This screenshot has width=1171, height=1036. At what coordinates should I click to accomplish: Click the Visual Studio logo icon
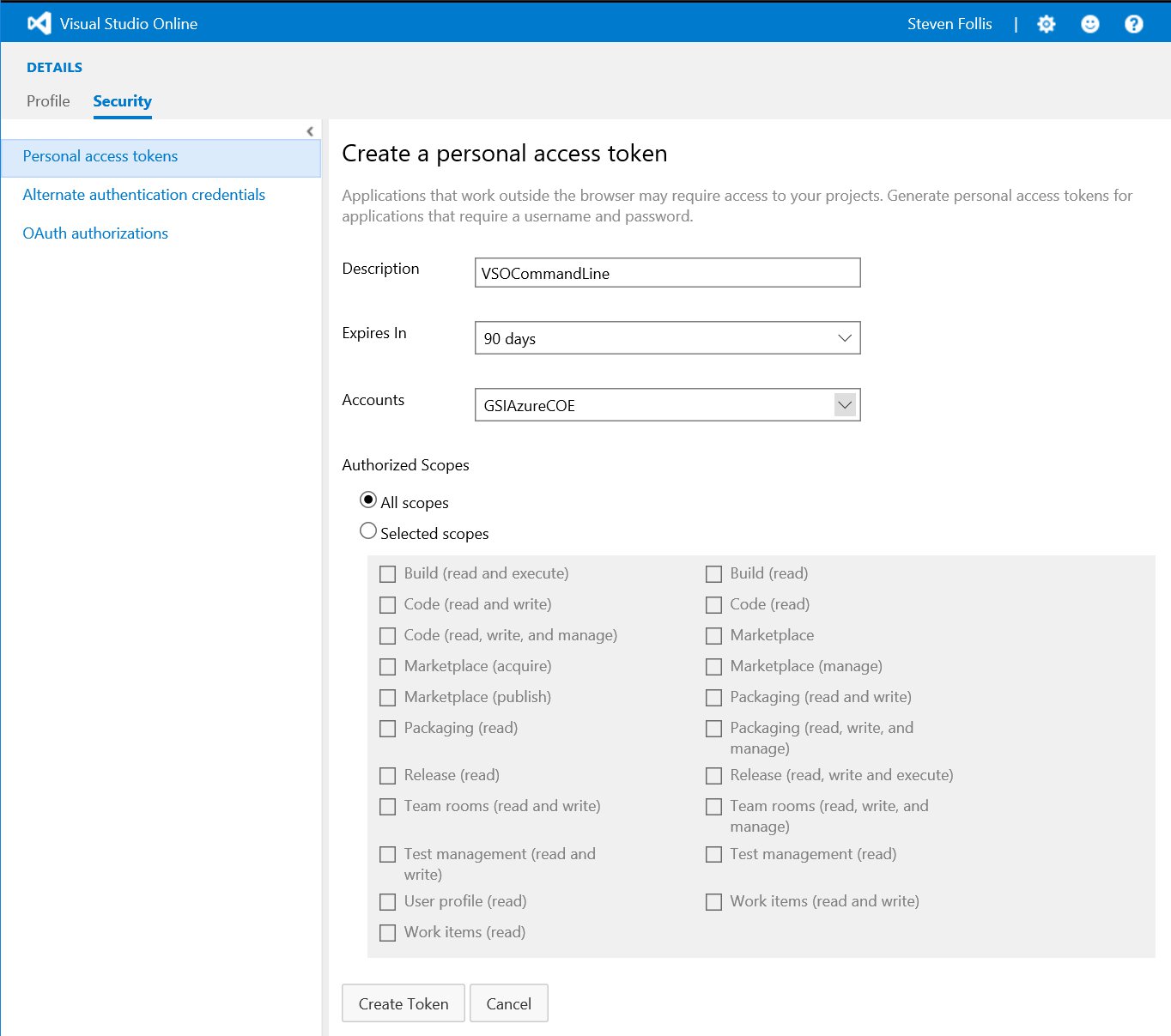[39, 23]
